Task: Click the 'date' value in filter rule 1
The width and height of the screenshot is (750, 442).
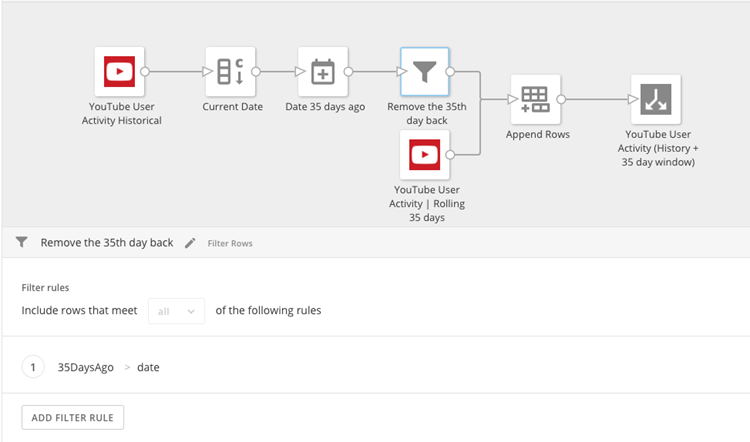Action: (148, 367)
